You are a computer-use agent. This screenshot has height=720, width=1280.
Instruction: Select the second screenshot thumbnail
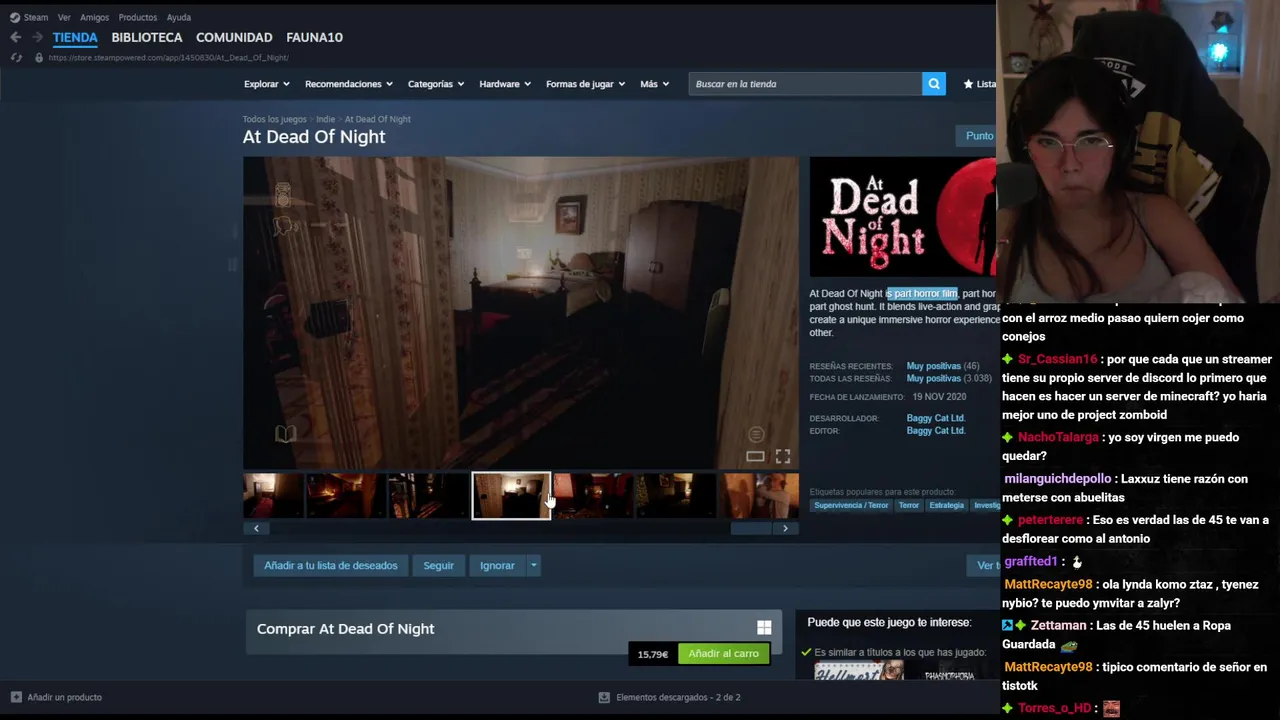coord(346,496)
